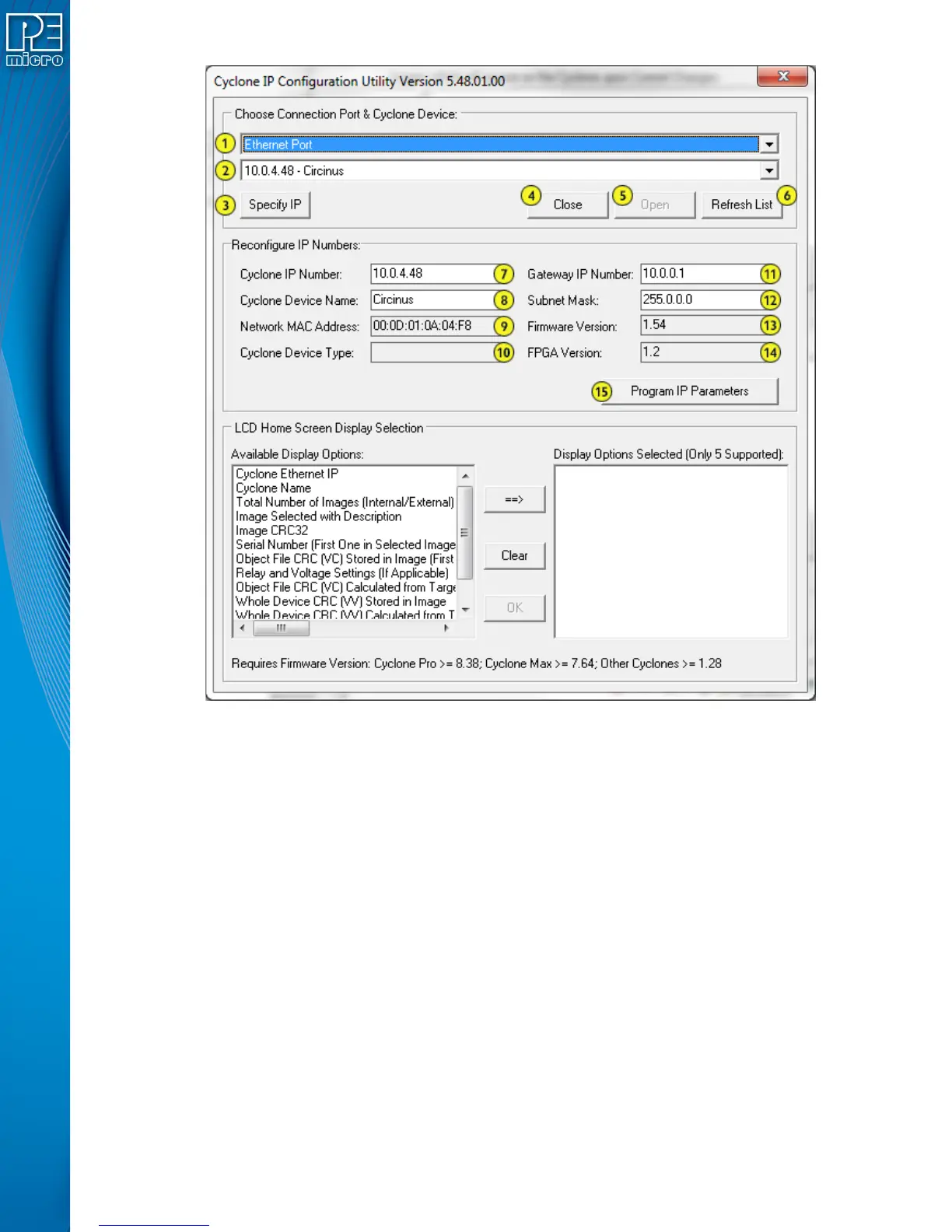
Task: Click into the Subnet Mask field
Action: [699, 300]
